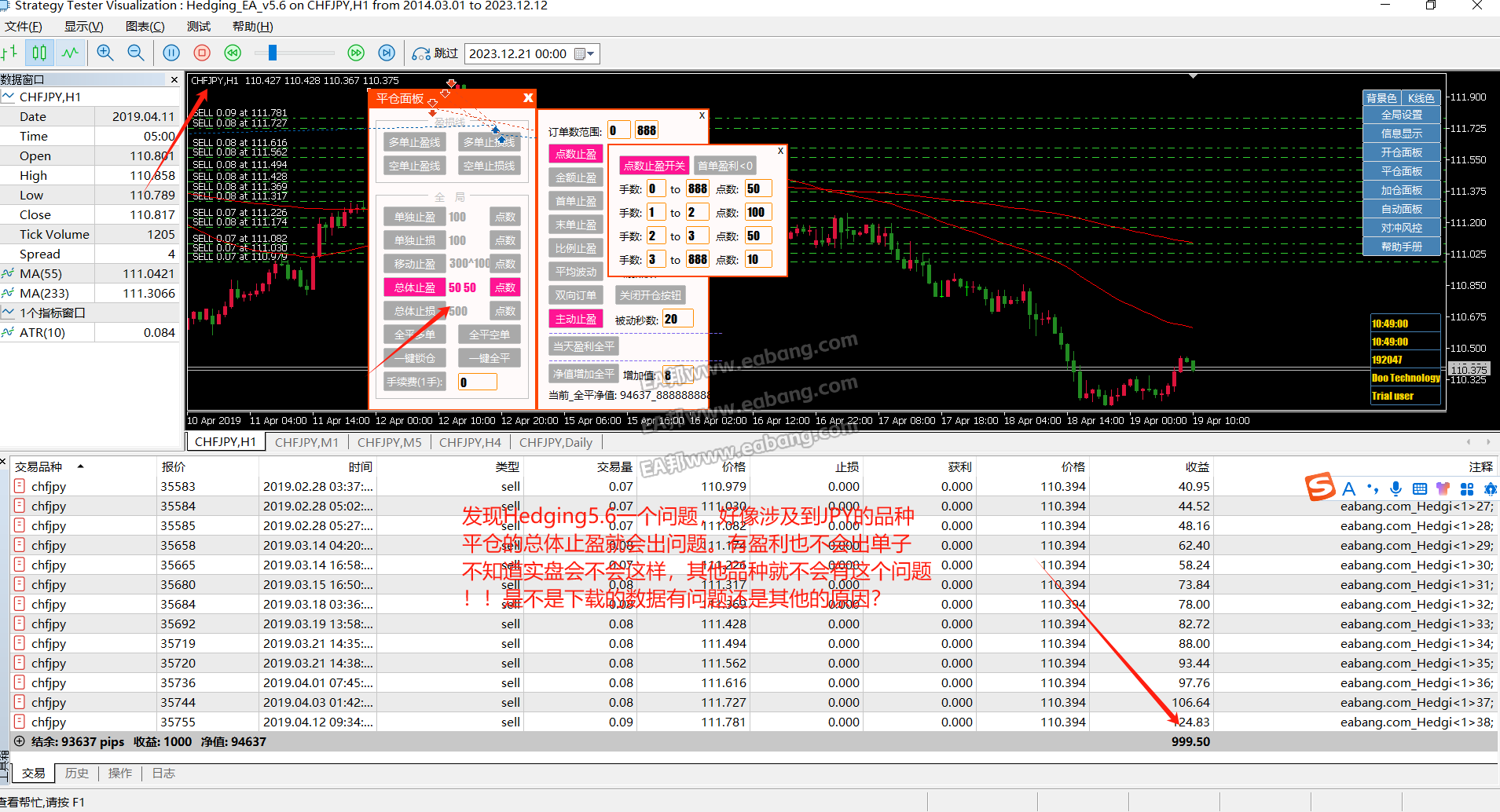
Task: Select the candlestick chart icon
Action: click(x=39, y=53)
